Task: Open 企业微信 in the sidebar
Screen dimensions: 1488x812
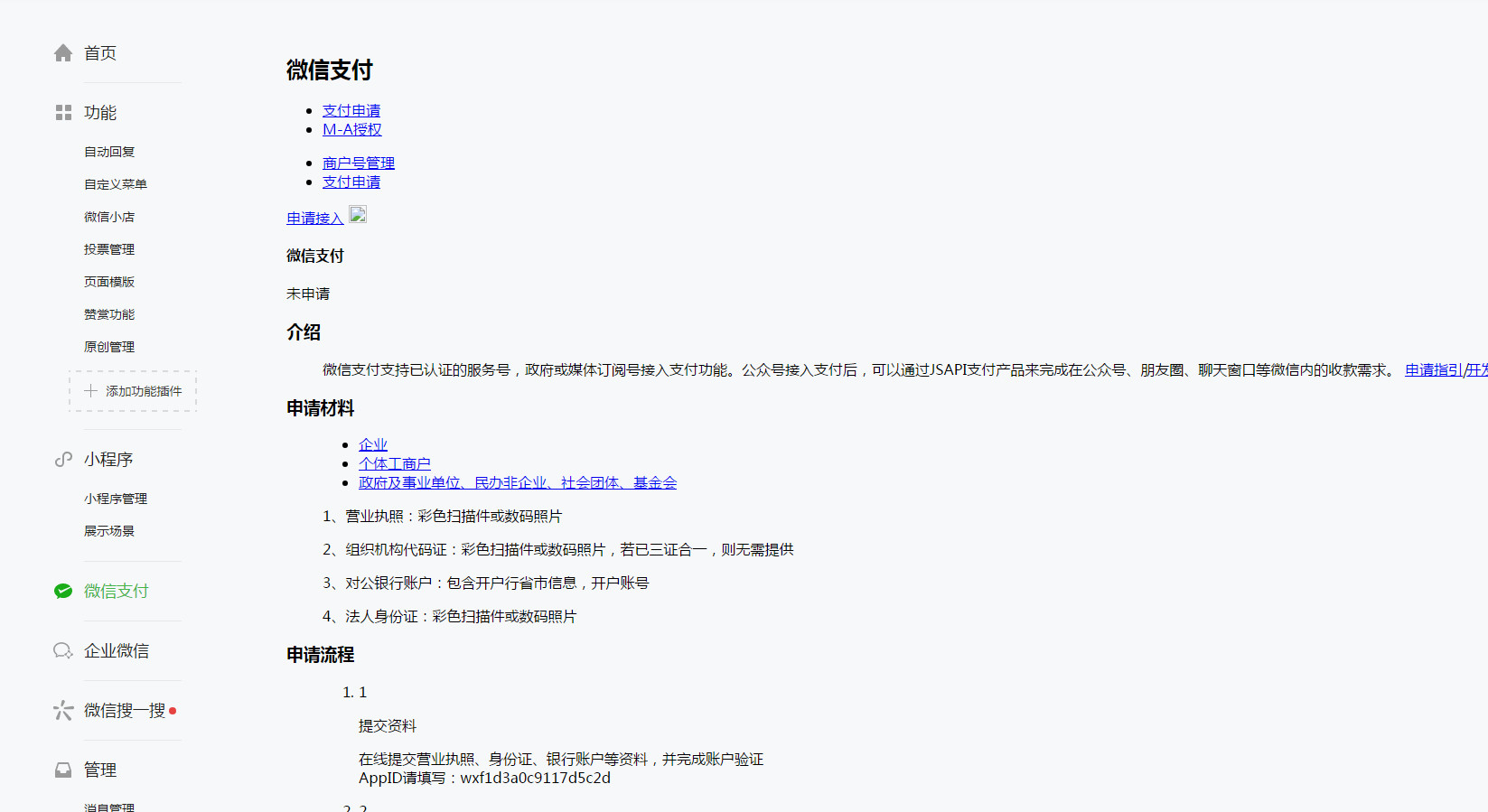Action: pyautogui.click(x=117, y=651)
